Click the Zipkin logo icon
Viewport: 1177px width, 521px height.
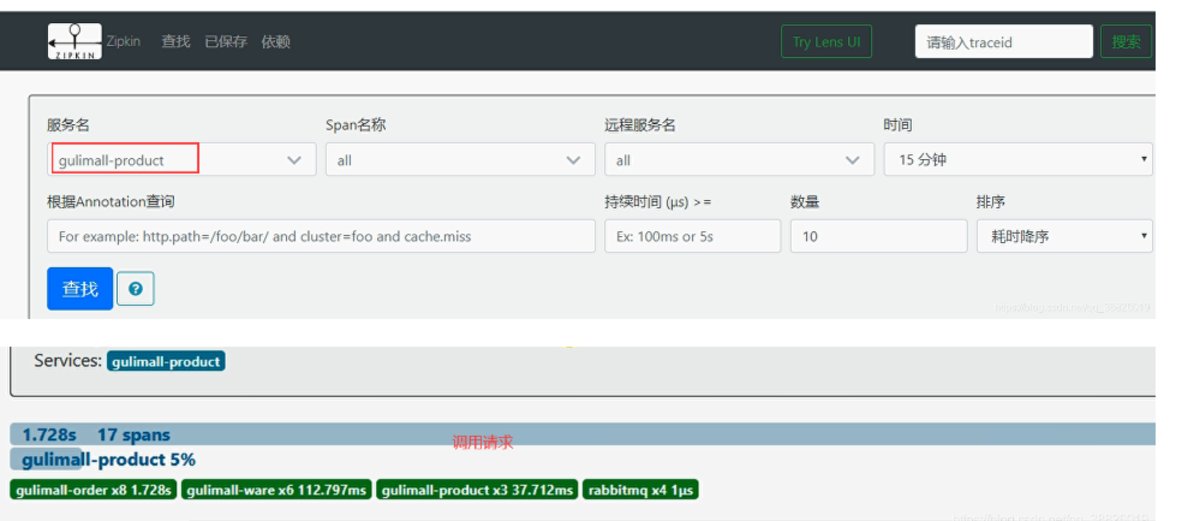pyautogui.click(x=74, y=41)
